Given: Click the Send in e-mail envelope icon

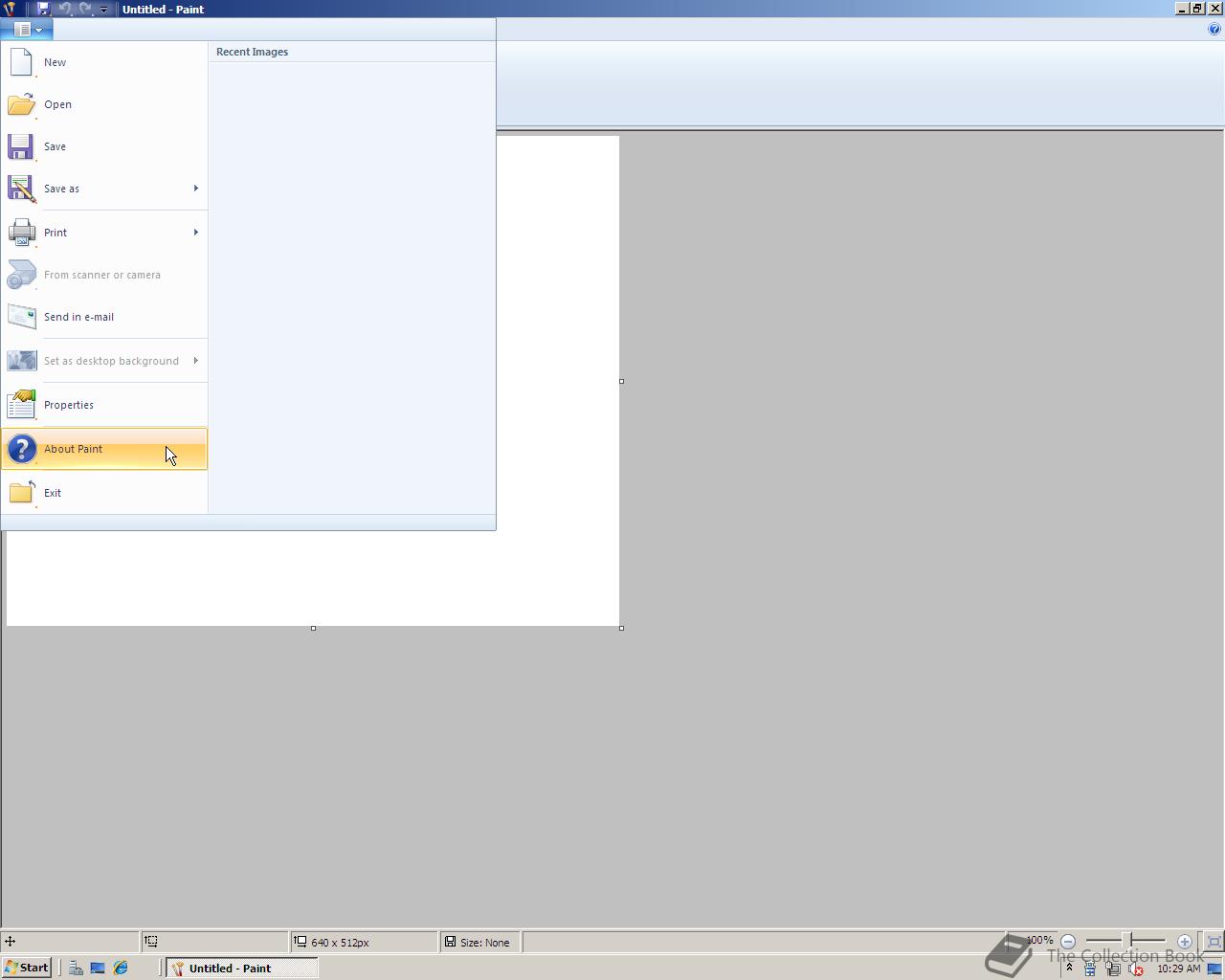Looking at the screenshot, I should tap(21, 317).
